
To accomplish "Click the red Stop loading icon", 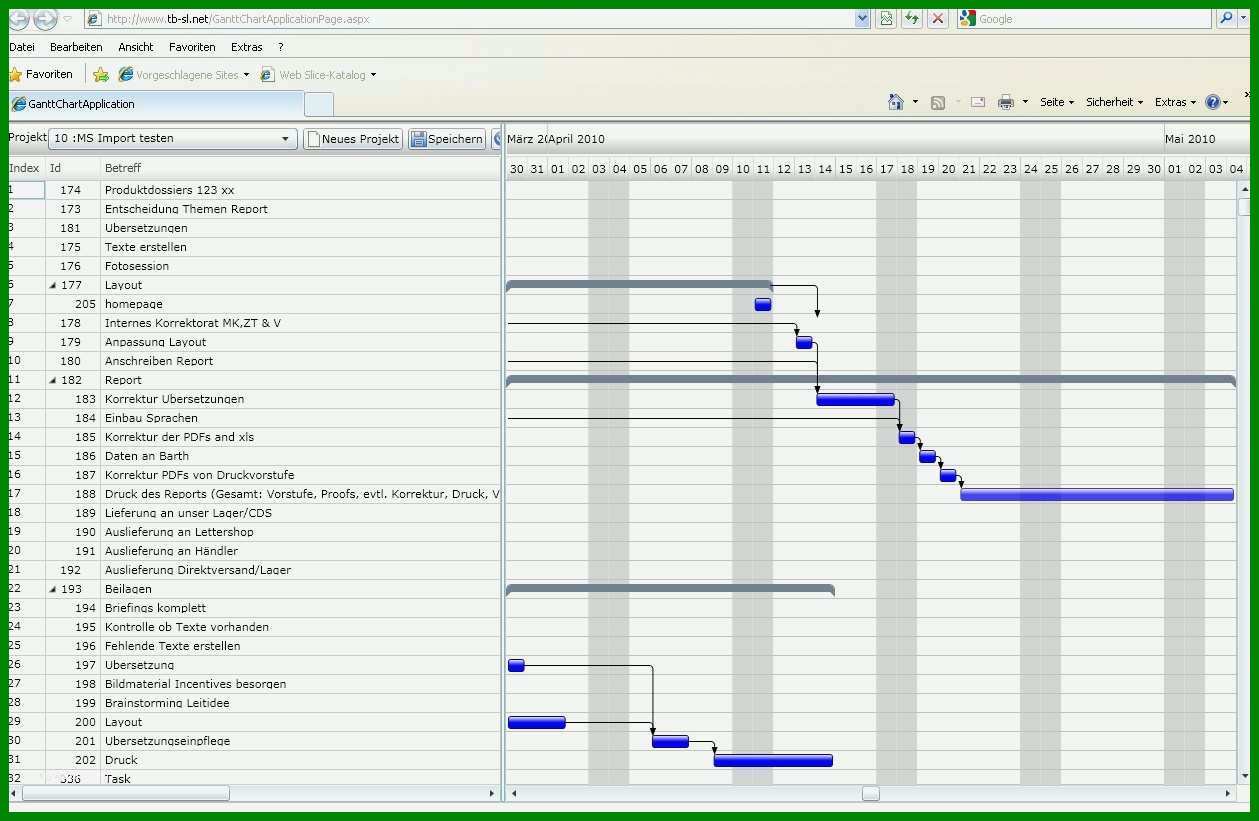I will coord(938,18).
